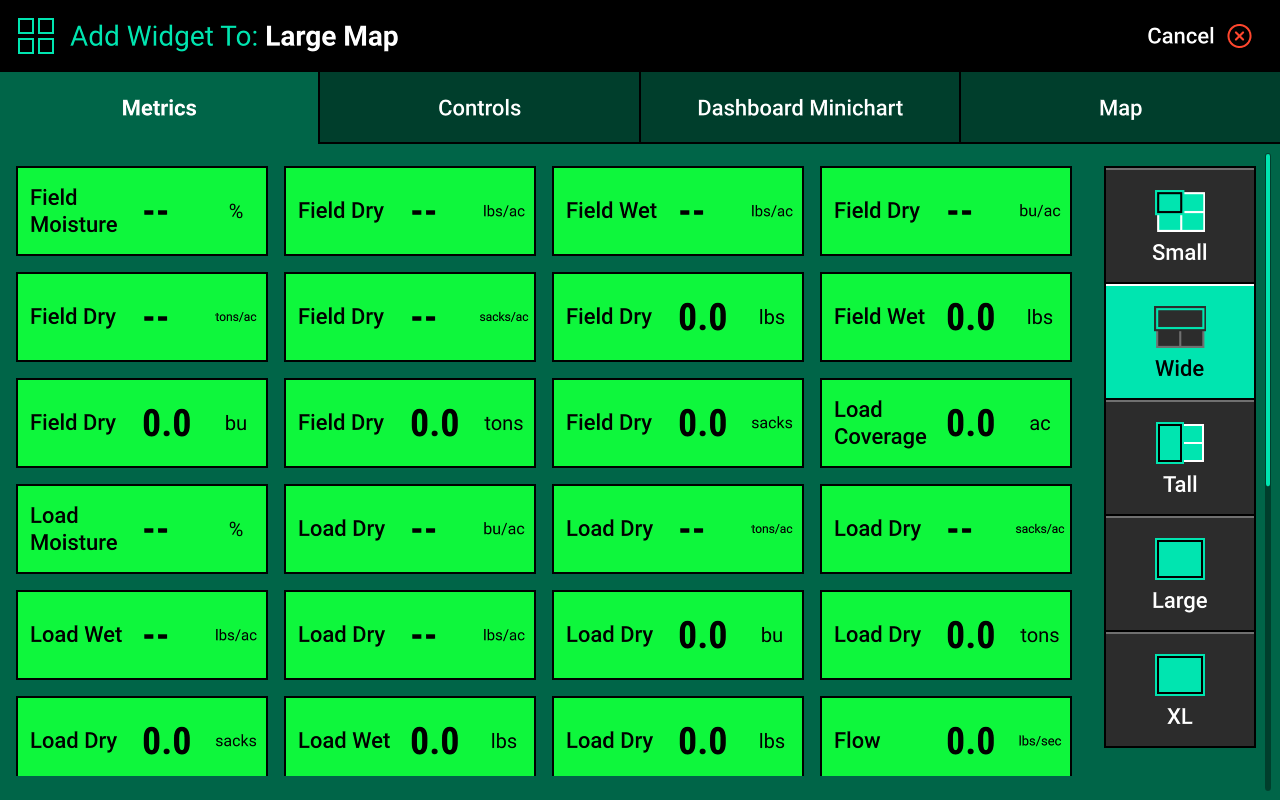The image size is (1280, 800).
Task: Pick the Large widget size icon
Action: click(1179, 560)
